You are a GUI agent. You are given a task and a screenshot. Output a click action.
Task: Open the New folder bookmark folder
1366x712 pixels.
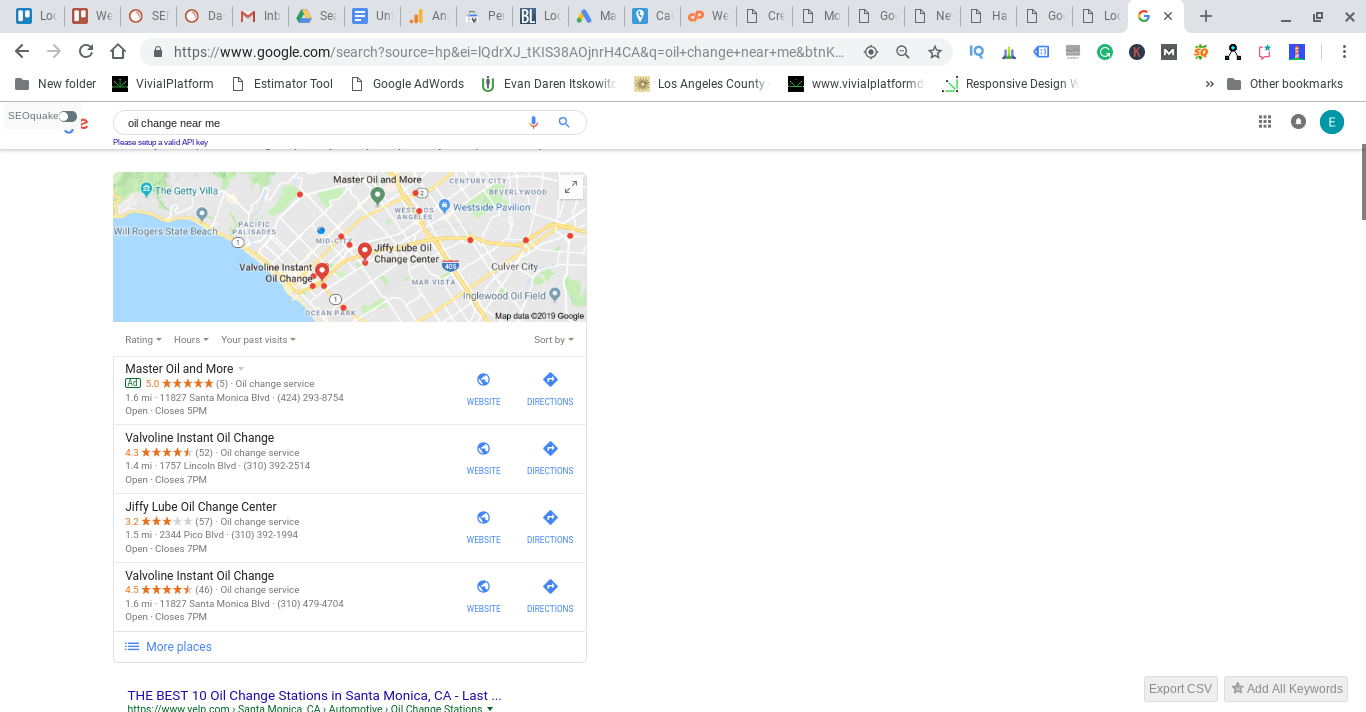(x=56, y=84)
